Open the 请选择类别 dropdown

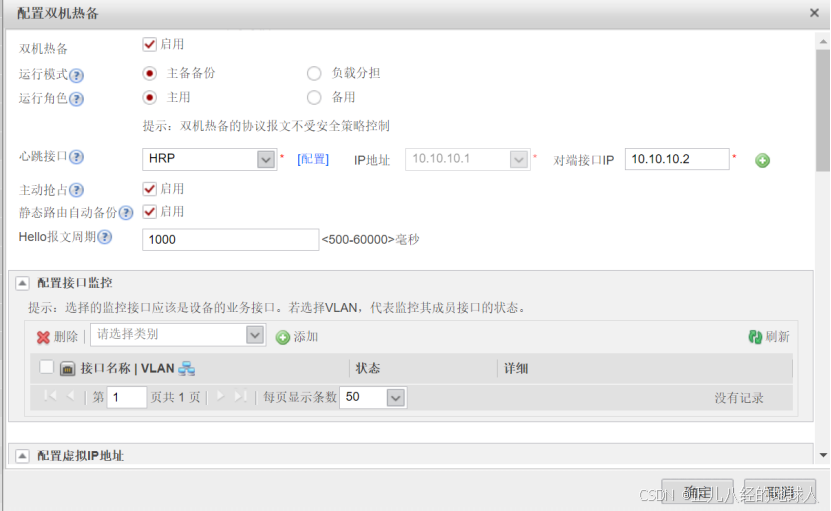tap(255, 335)
